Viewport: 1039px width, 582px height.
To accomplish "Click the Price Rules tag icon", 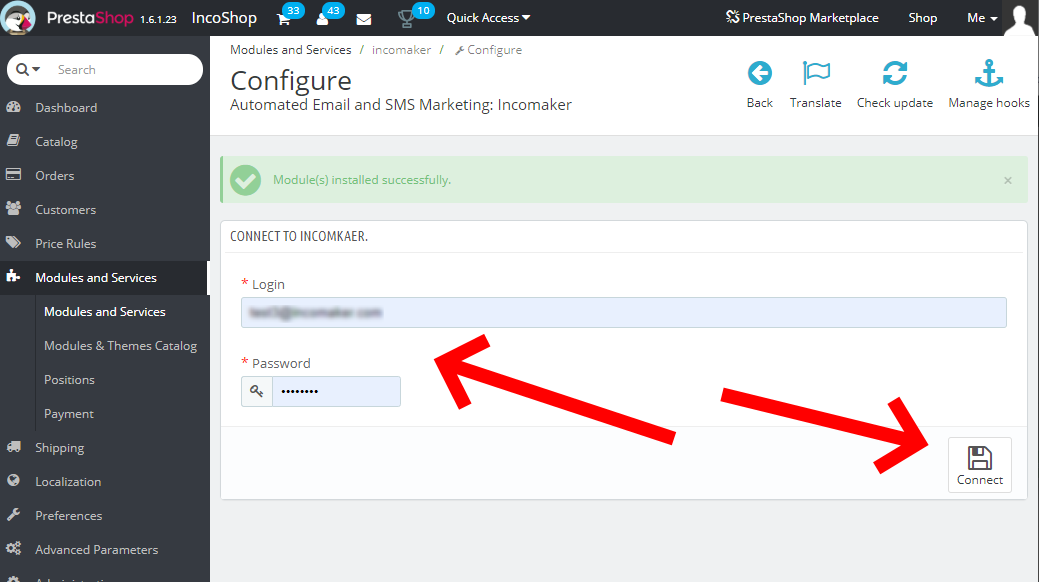I will (13, 242).
